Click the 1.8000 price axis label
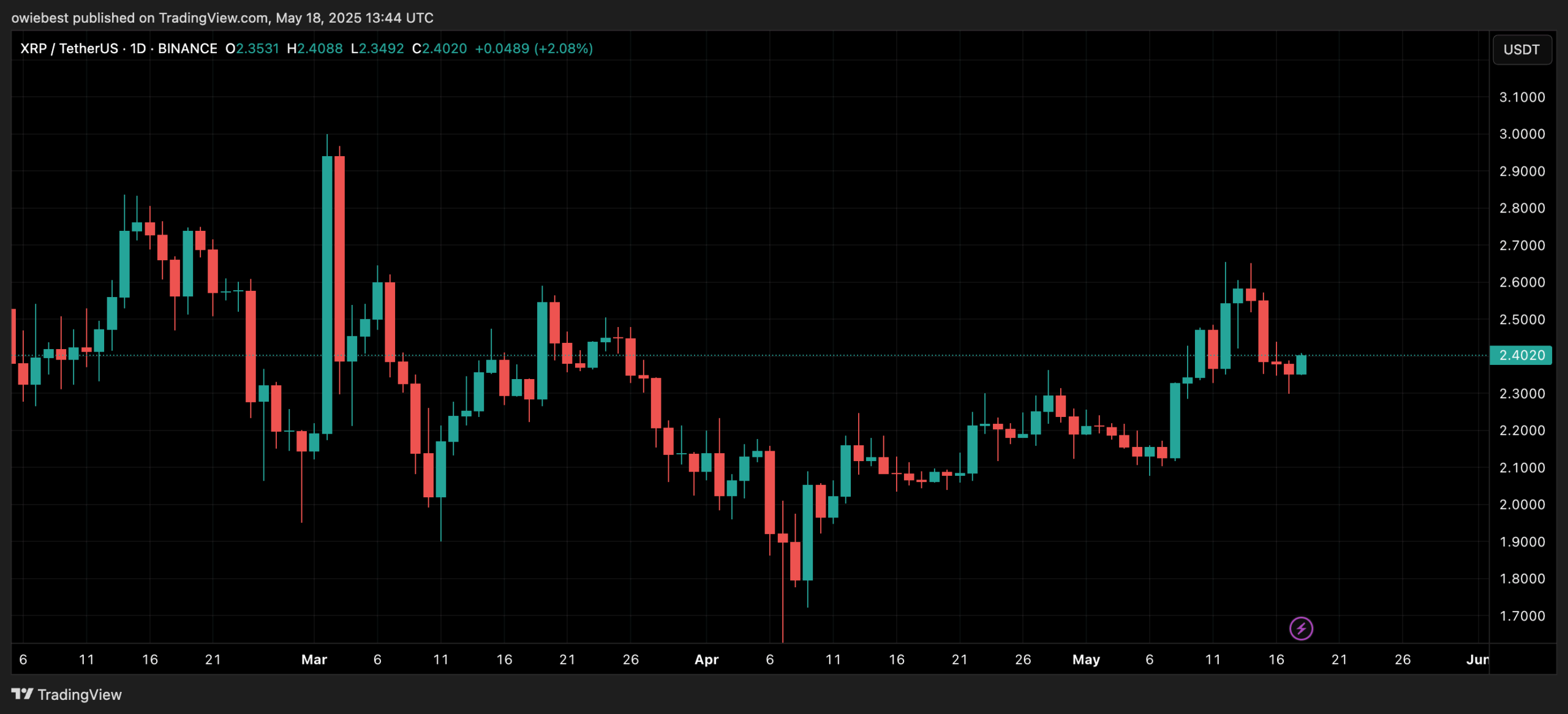The width and height of the screenshot is (1568, 714). pos(1522,578)
